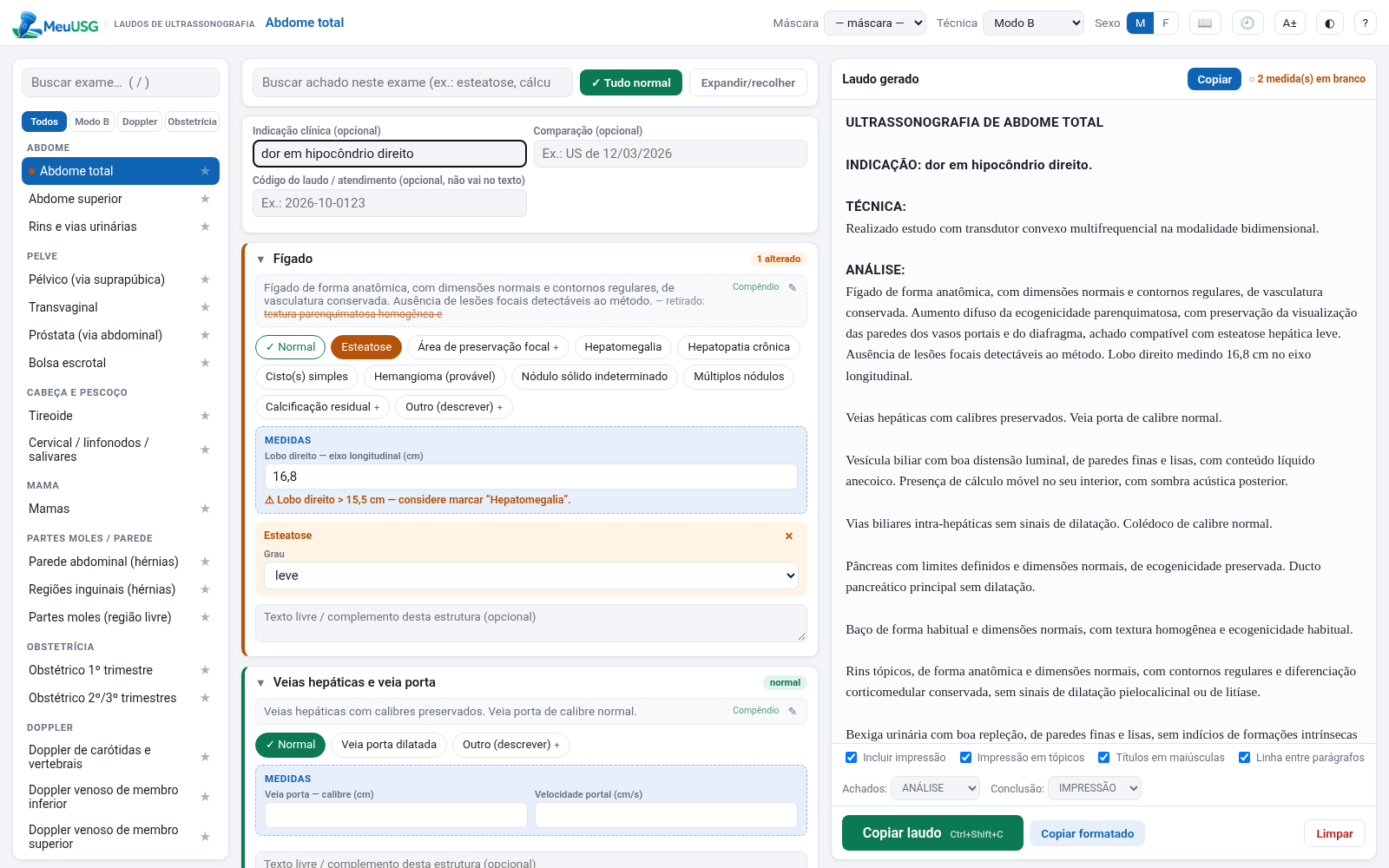Click the Veia porta calibre input
Viewport: 1389px width, 868px height.
click(396, 815)
